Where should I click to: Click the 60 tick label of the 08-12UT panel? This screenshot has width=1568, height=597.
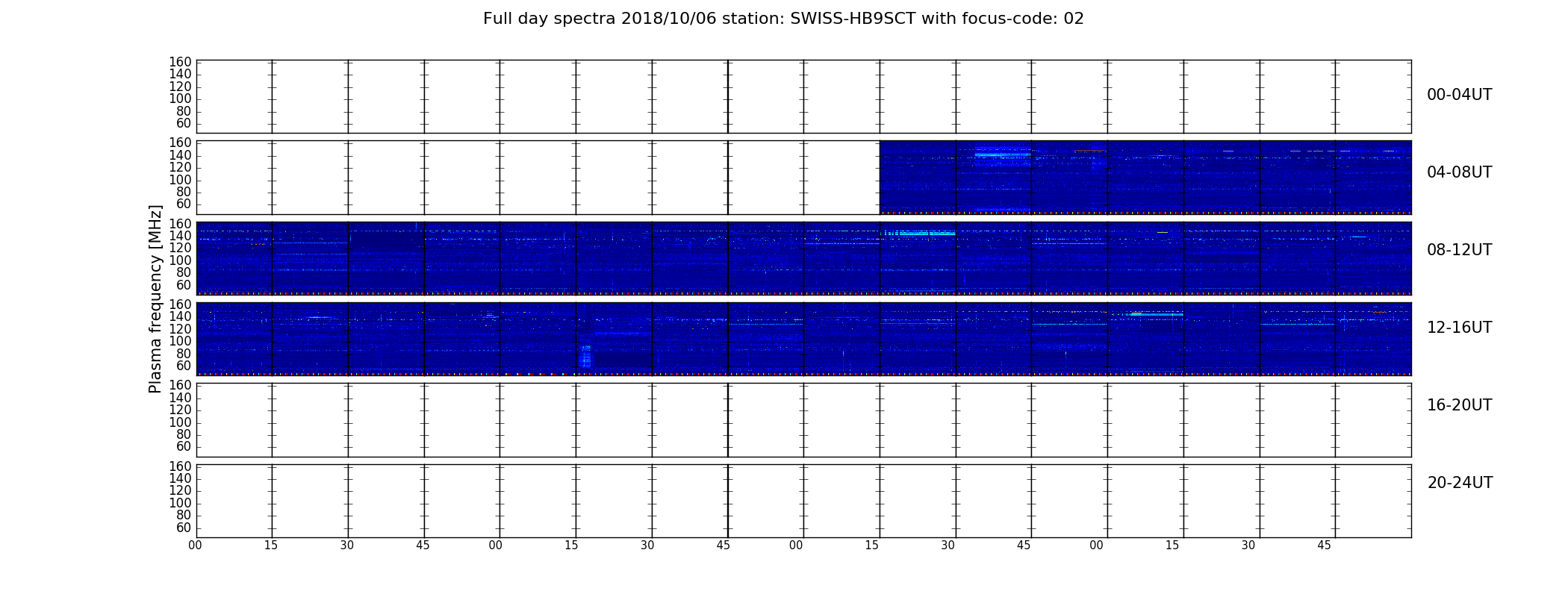click(184, 285)
